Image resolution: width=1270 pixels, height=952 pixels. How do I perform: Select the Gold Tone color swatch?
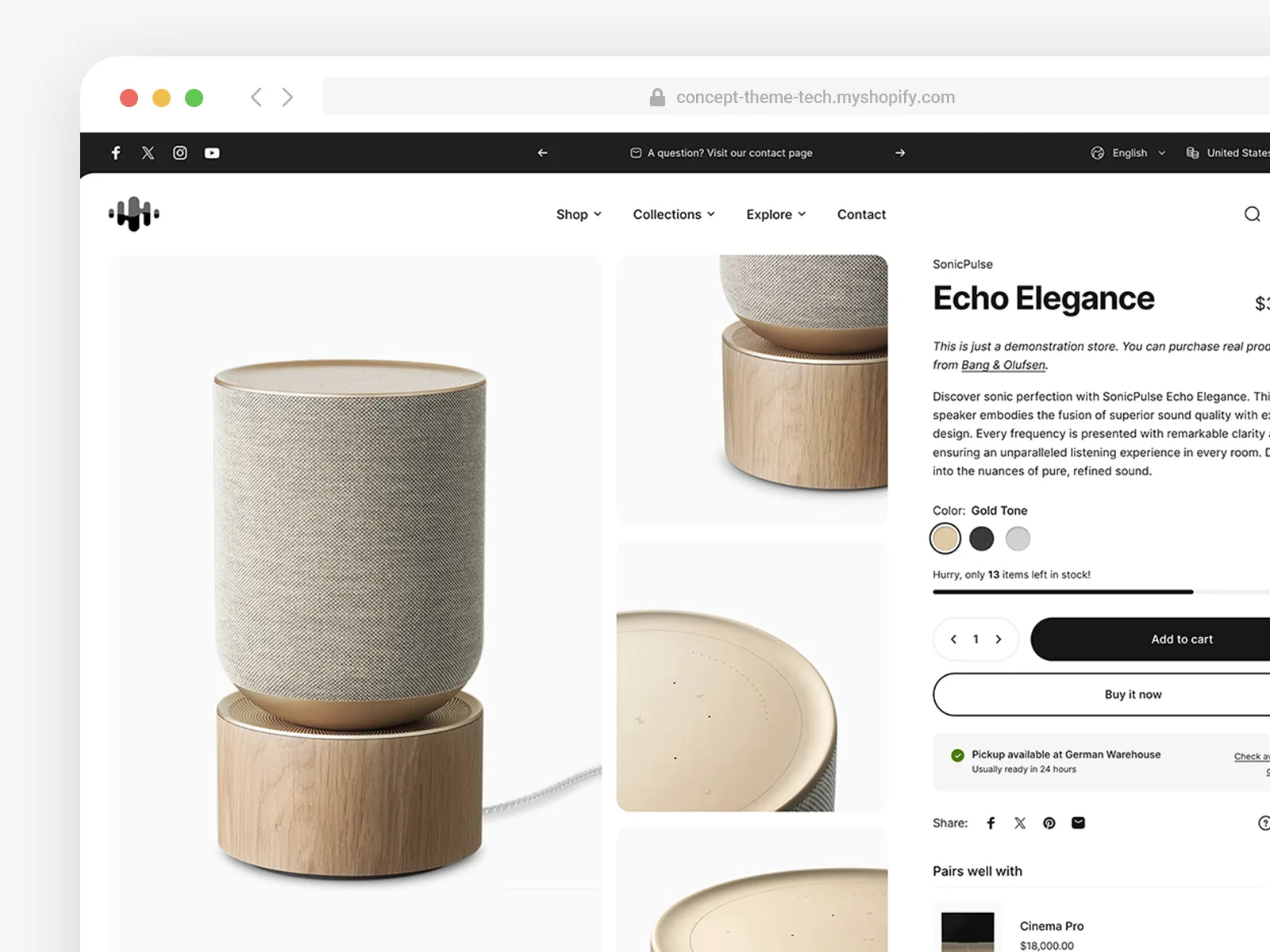[945, 539]
